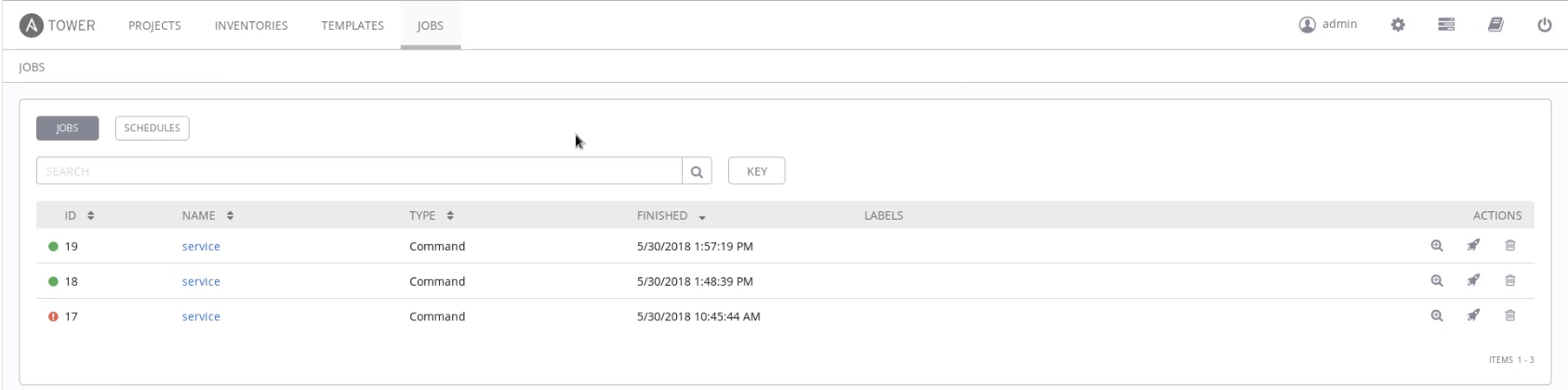Open the Templates menu
This screenshot has width=1568, height=390.
click(352, 26)
